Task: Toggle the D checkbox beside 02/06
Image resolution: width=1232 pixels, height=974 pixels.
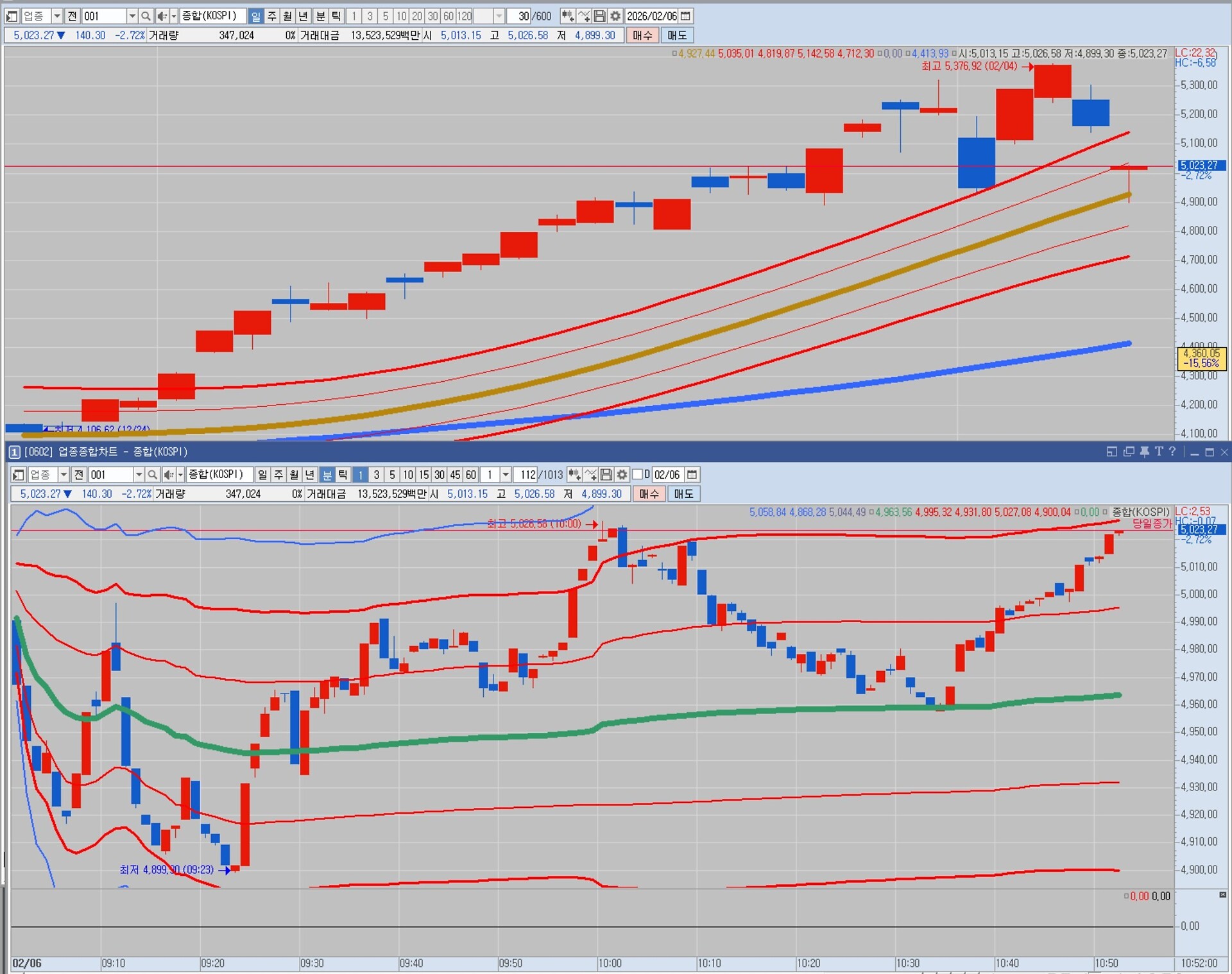Action: coord(637,475)
